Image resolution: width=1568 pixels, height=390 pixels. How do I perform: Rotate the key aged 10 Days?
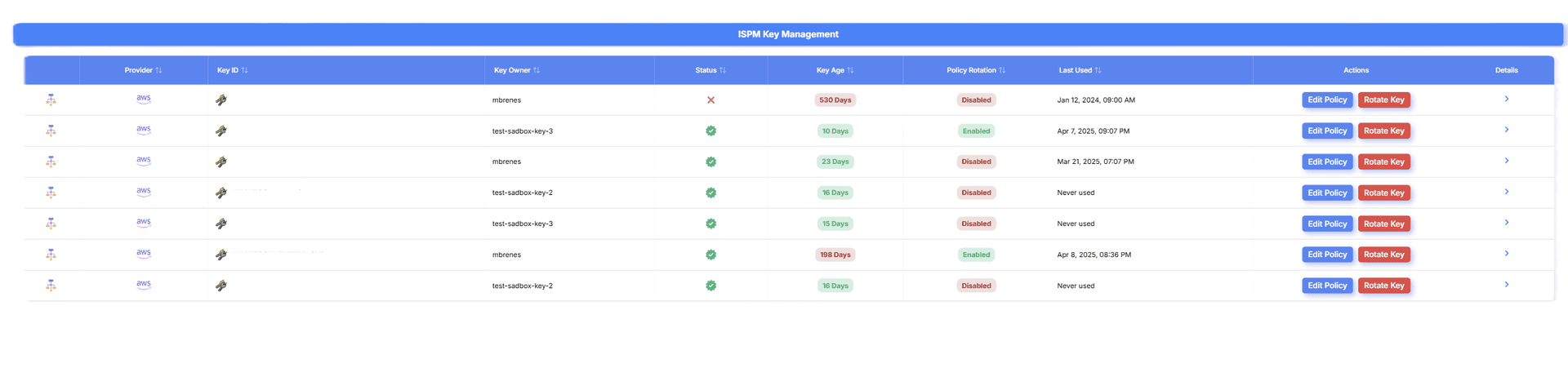point(1384,131)
